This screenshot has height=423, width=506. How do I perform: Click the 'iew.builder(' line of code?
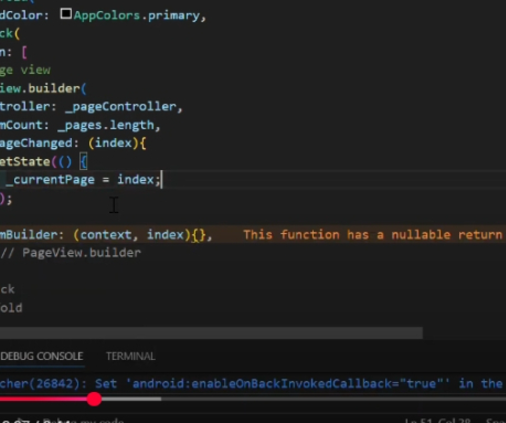click(x=43, y=89)
